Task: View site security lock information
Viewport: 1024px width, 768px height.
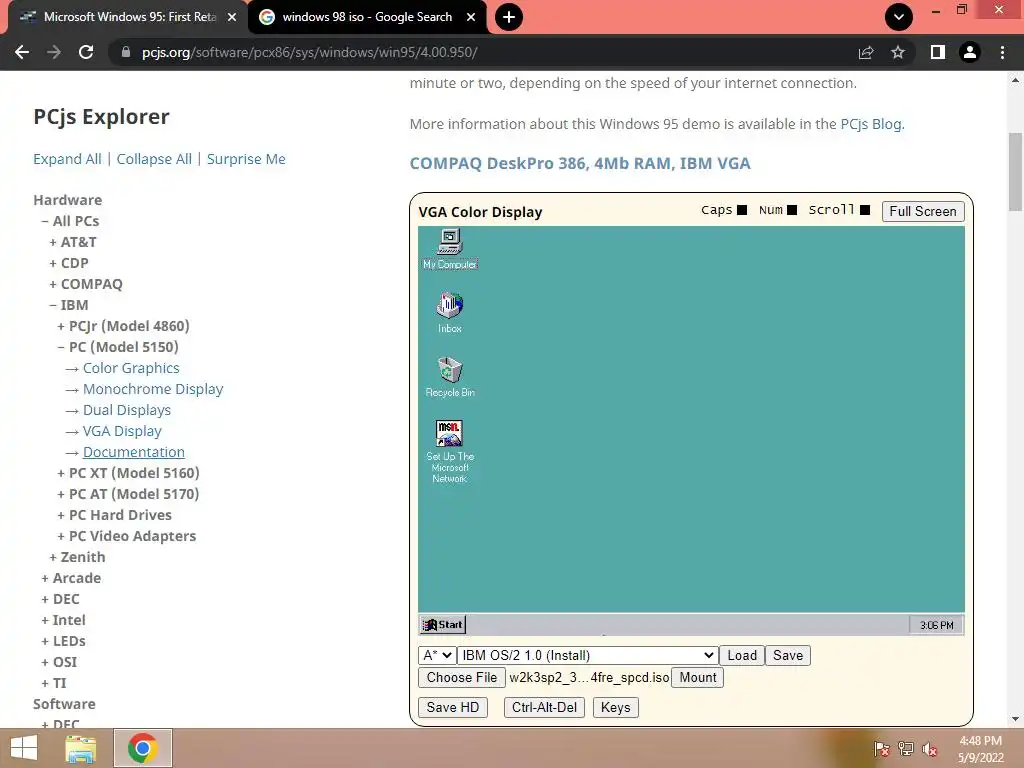Action: (125, 52)
